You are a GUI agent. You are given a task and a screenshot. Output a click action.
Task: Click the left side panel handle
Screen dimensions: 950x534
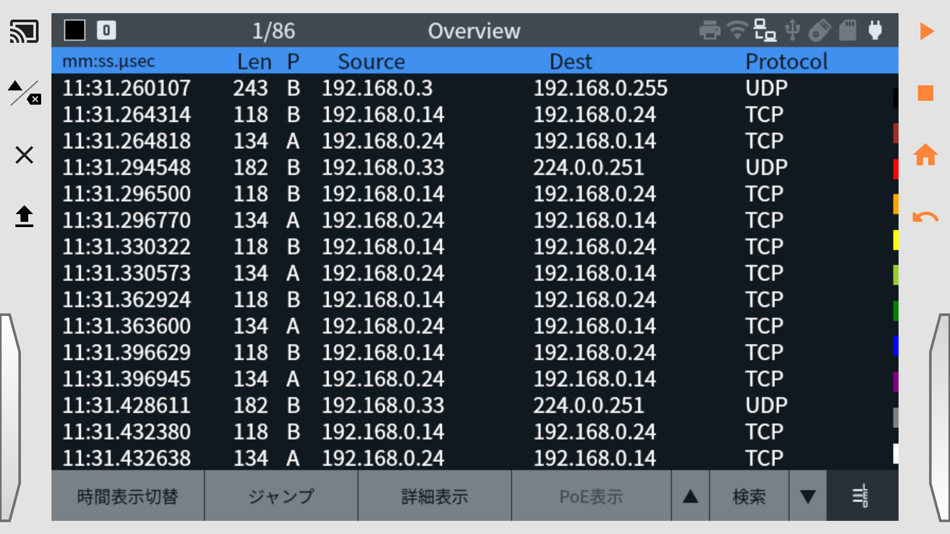click(10, 417)
